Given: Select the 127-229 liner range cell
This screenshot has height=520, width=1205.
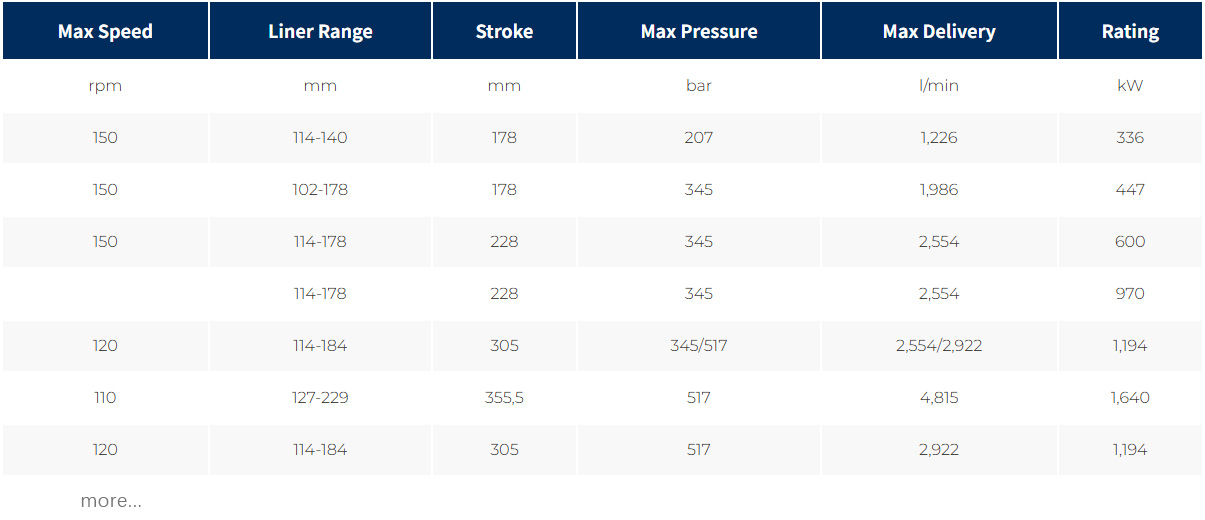Looking at the screenshot, I should coord(320,398).
